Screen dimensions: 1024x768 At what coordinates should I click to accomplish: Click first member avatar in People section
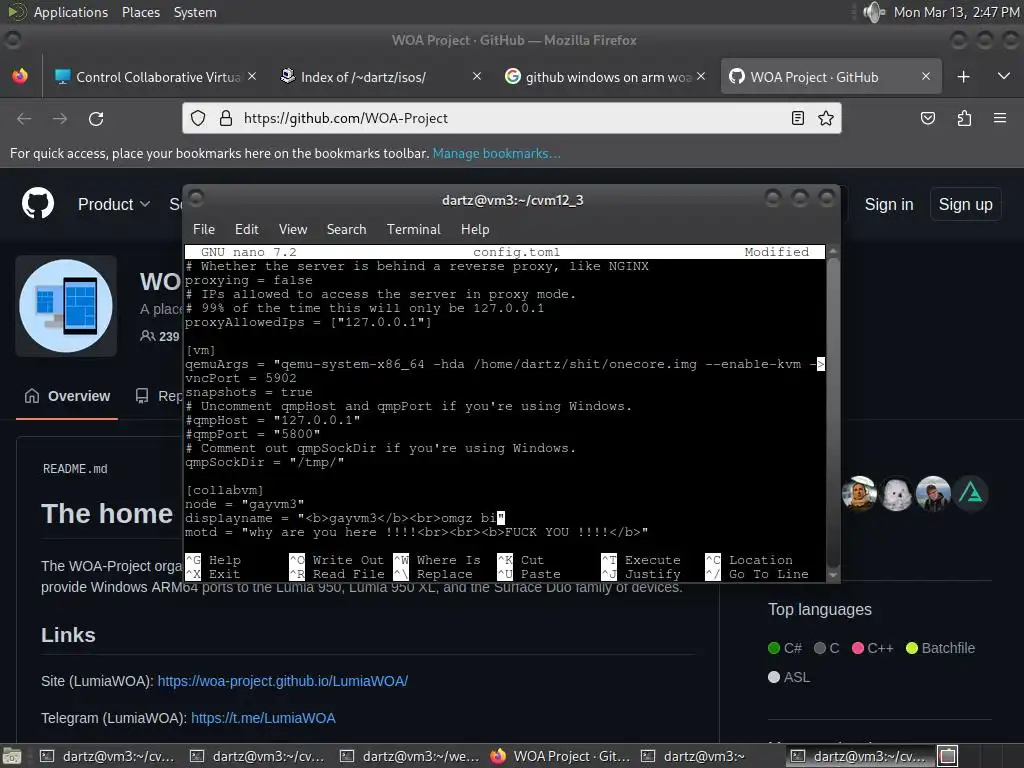pyautogui.click(x=859, y=494)
